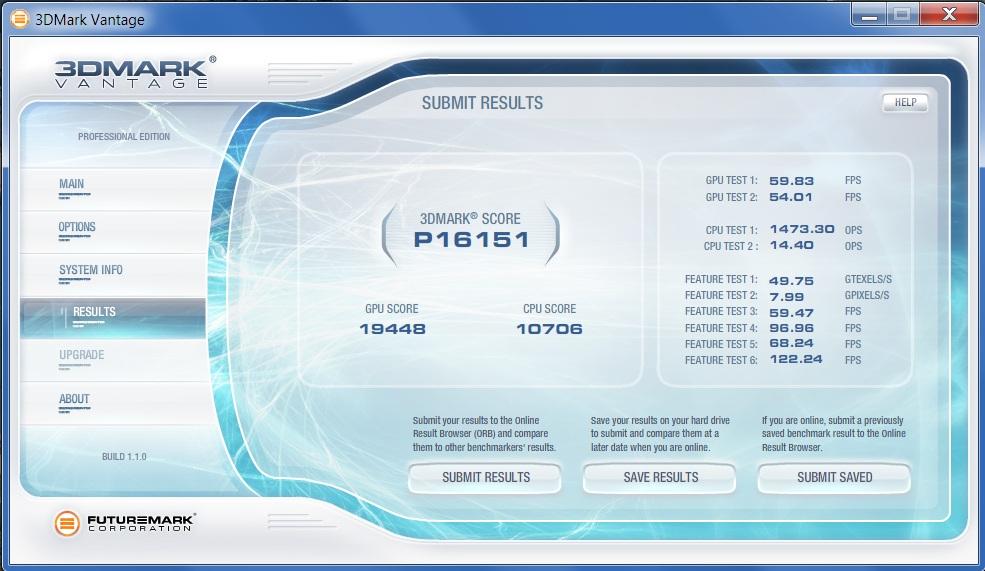Image resolution: width=985 pixels, height=571 pixels.
Task: Select the Results section
Action: click(113, 318)
